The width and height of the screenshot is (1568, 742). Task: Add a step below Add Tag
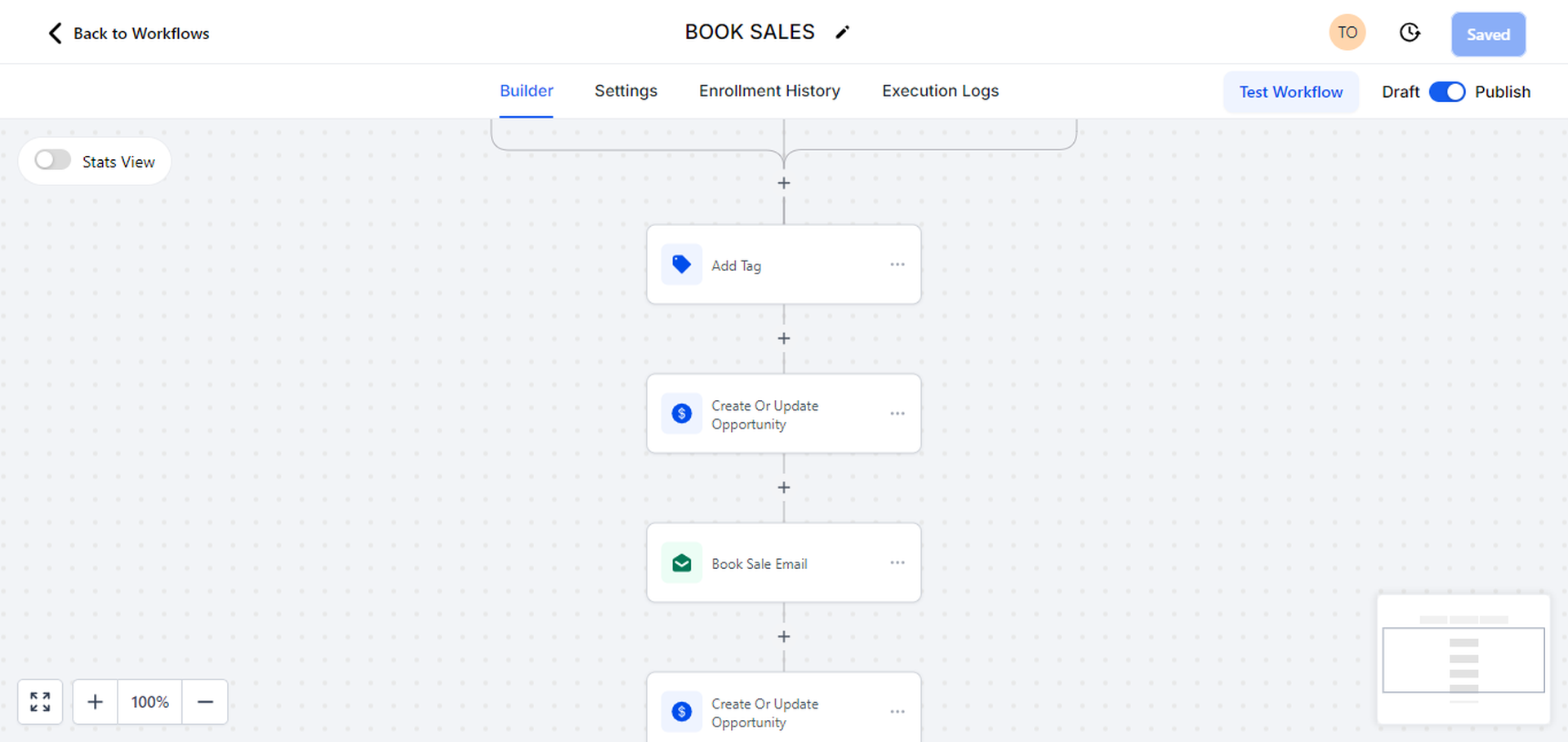point(784,338)
